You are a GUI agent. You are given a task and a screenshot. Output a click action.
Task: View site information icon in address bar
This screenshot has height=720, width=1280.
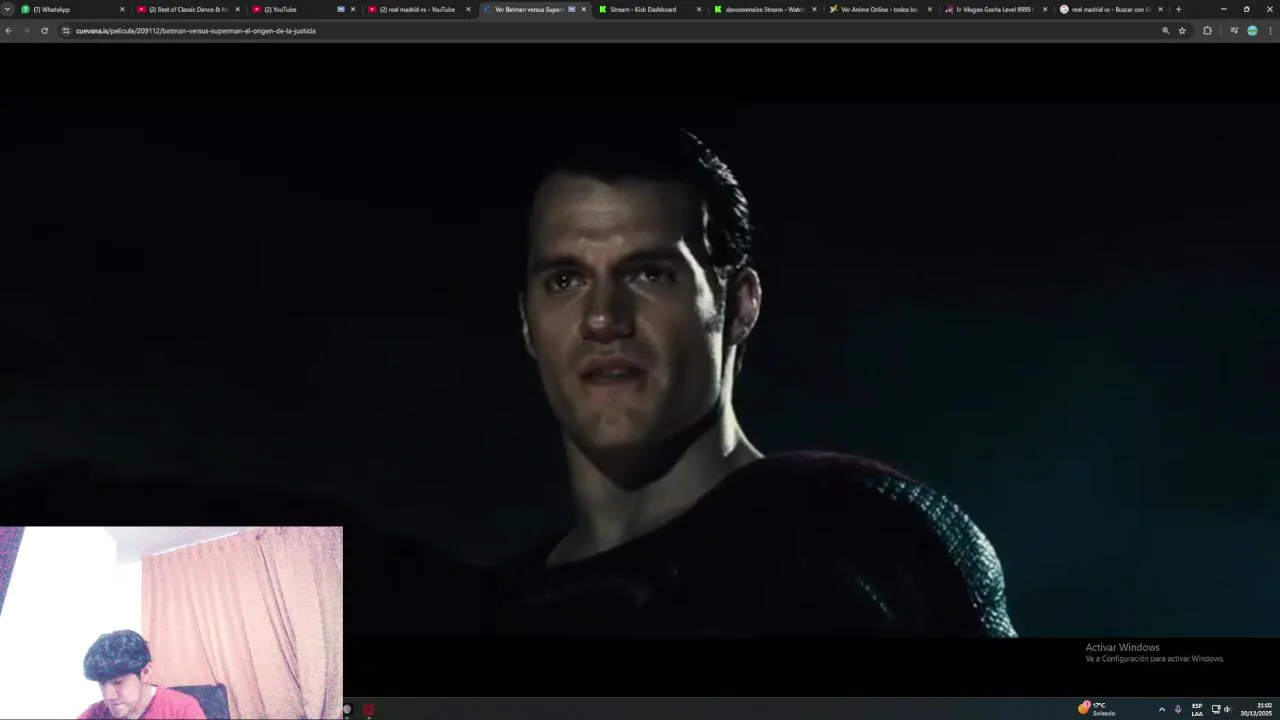[x=66, y=31]
